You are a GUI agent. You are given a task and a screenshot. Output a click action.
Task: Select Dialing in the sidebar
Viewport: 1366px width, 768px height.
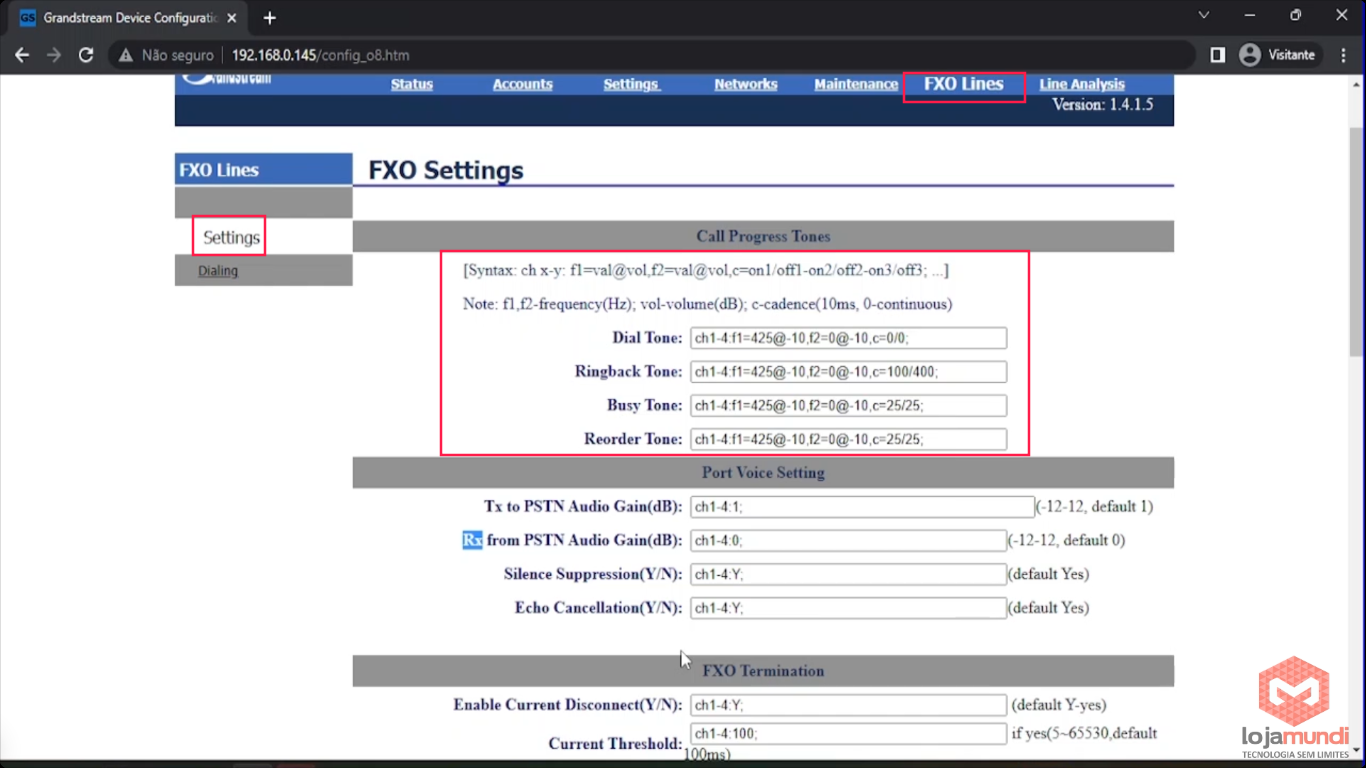click(x=218, y=271)
